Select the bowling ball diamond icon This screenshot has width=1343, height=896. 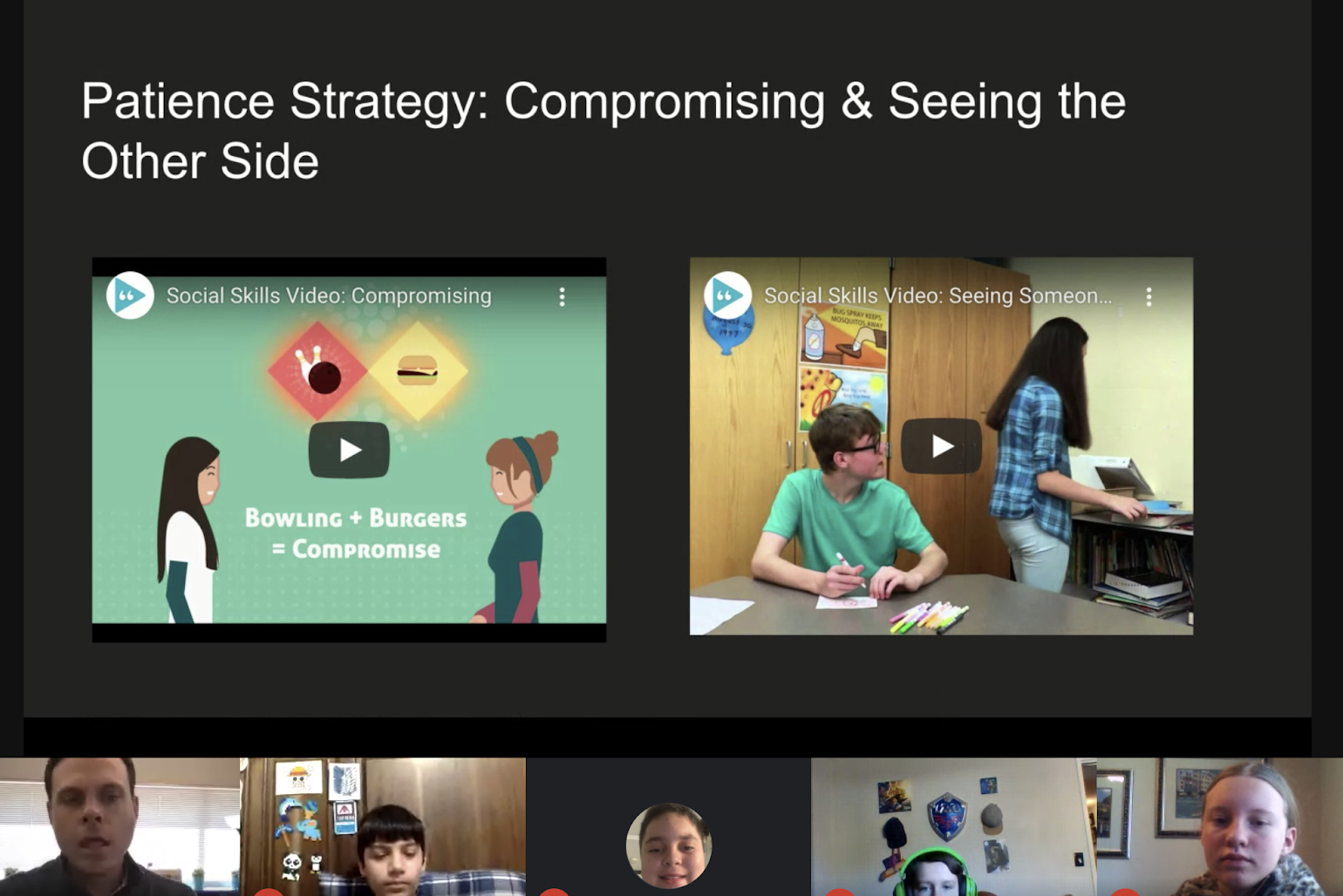pos(317,371)
